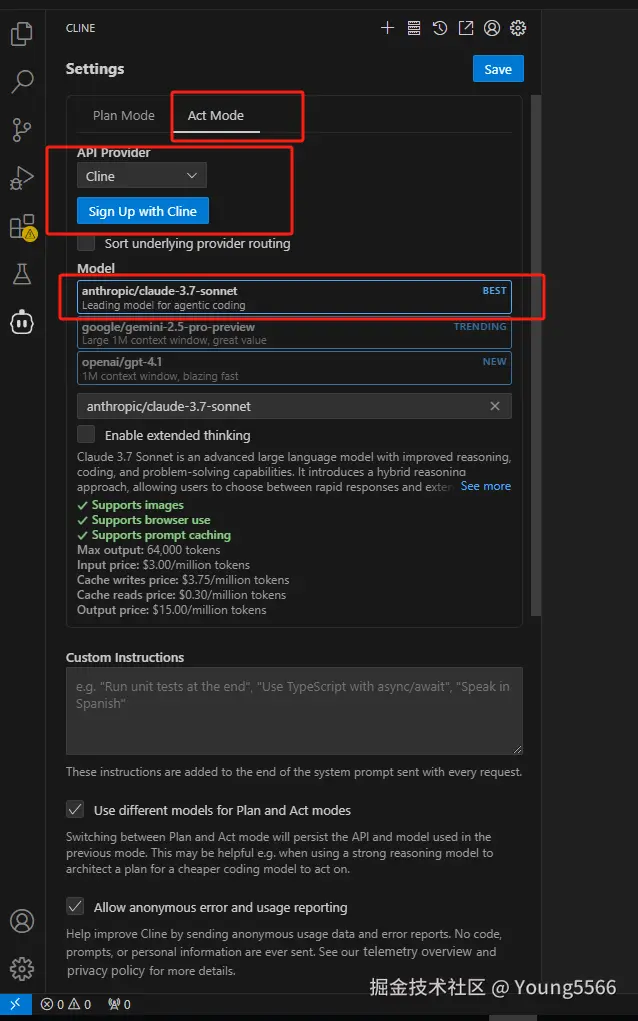Image resolution: width=638 pixels, height=1021 pixels.
Task: Click the ports forwarded status indicator
Action: [119, 1004]
